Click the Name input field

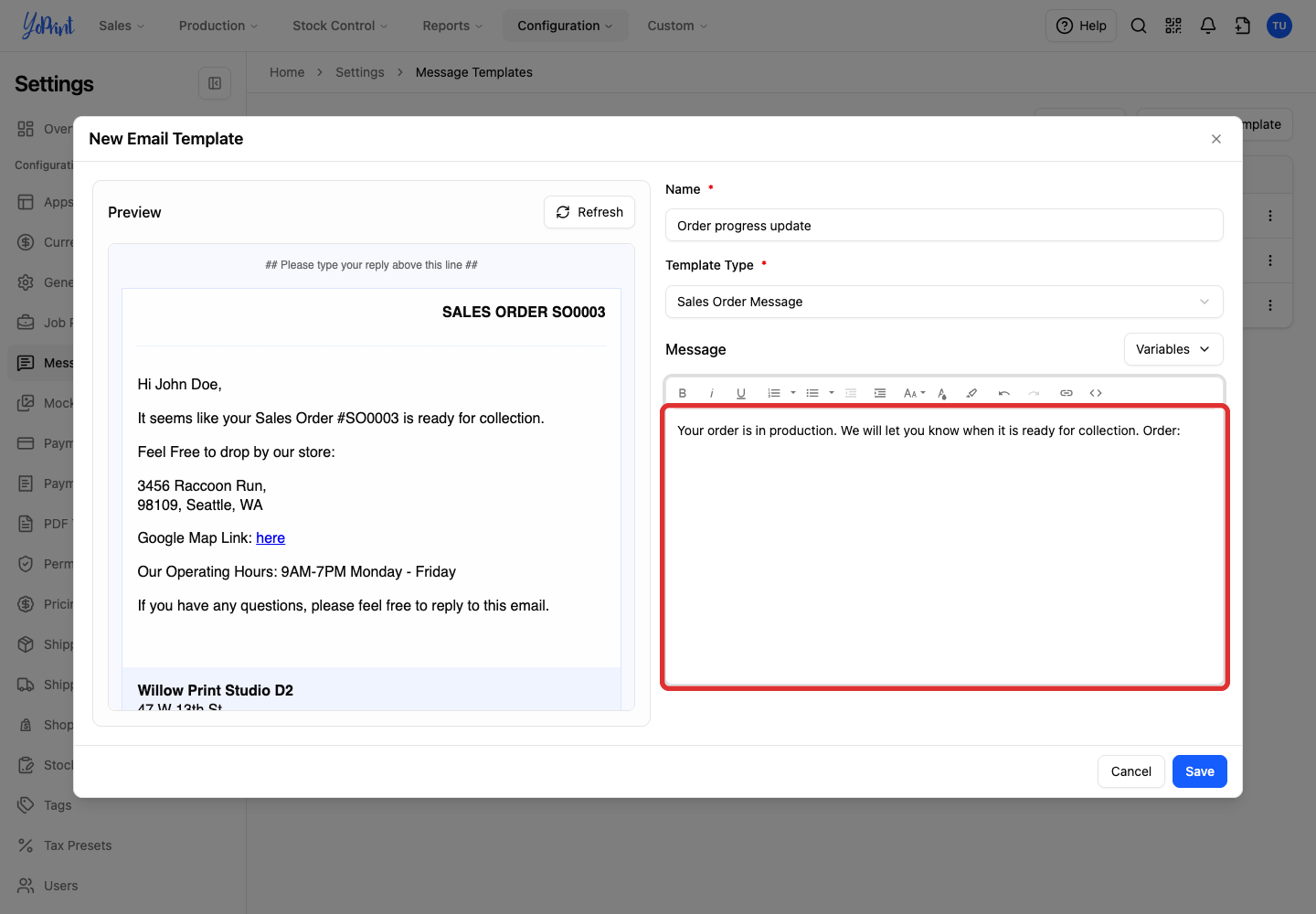point(944,226)
